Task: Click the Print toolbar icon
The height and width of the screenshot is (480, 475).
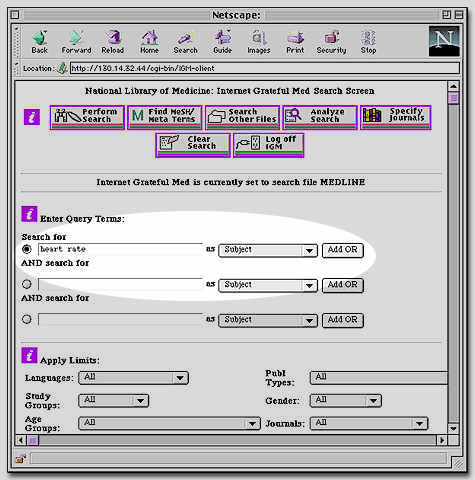Action: pos(295,42)
